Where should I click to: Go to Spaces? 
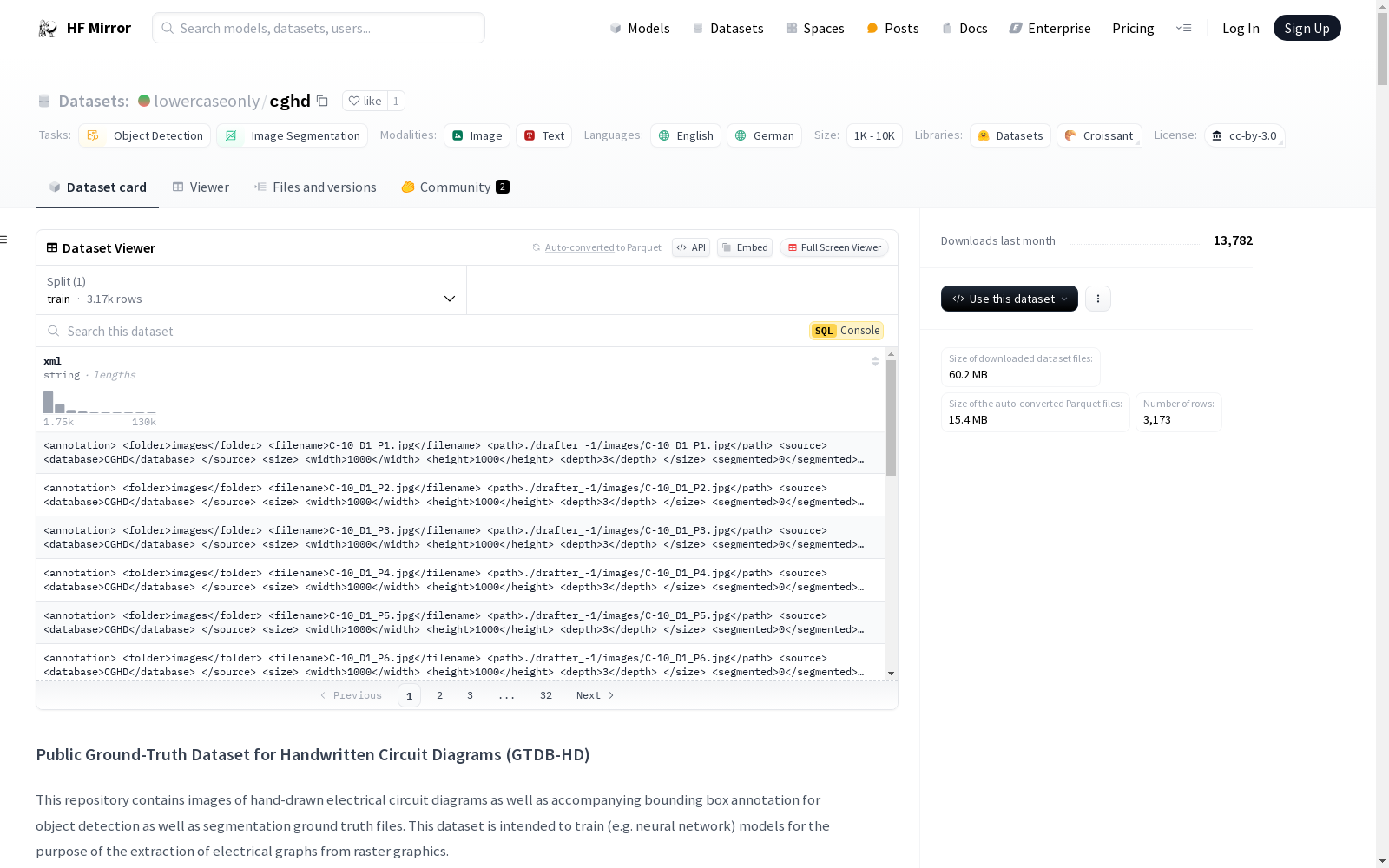815,28
